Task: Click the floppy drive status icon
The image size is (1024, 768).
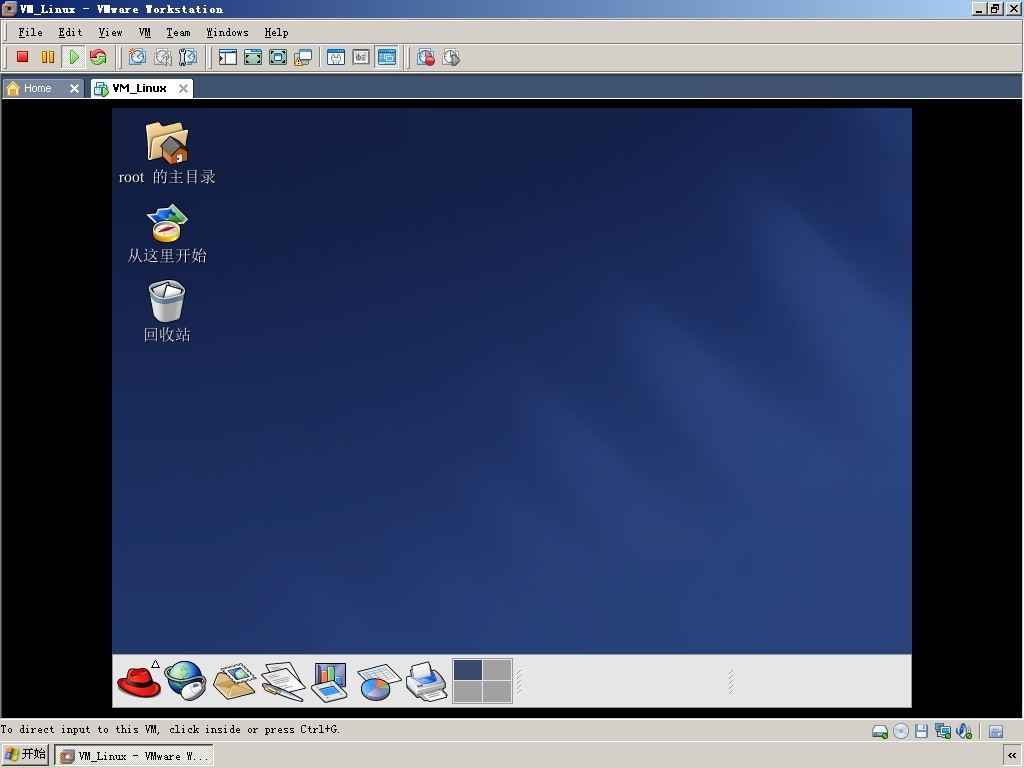Action: (x=921, y=731)
